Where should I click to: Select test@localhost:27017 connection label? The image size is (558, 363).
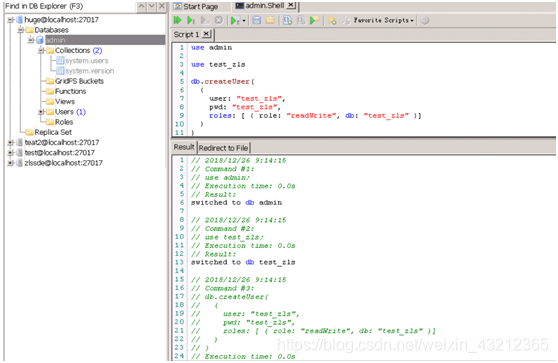[59, 153]
